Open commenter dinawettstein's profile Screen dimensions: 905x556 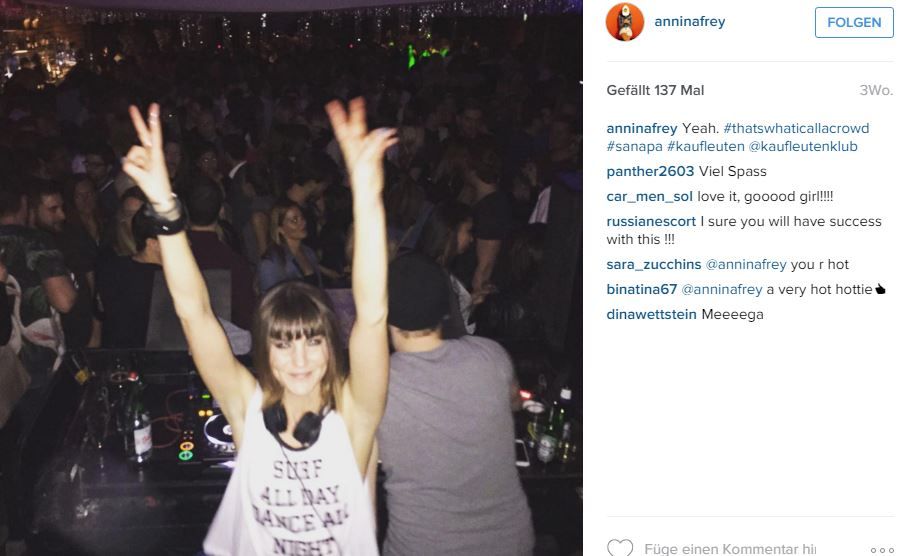651,315
